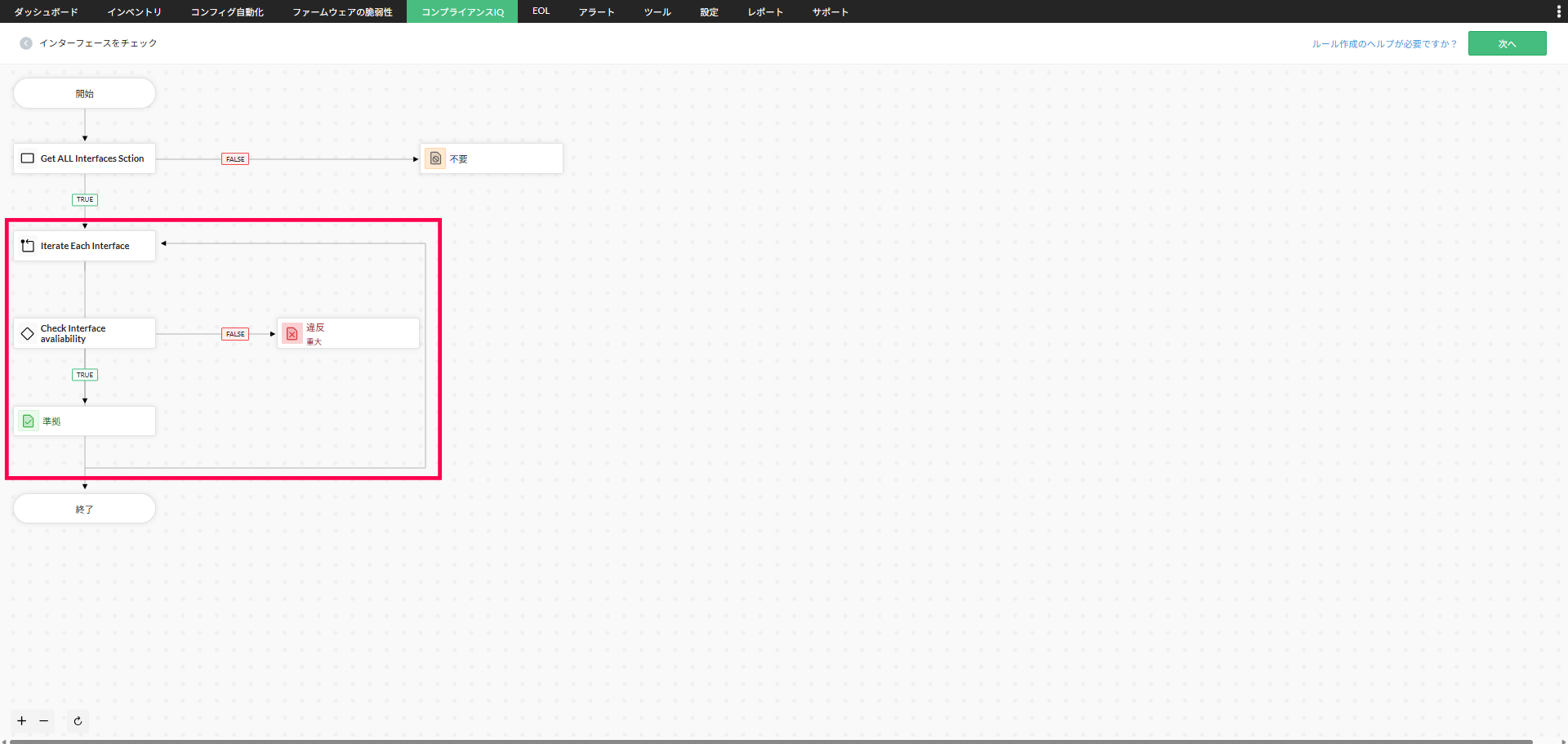Click the back arrow beside インターフェースをチェック
Viewport: 1568px width, 744px height.
[x=26, y=43]
